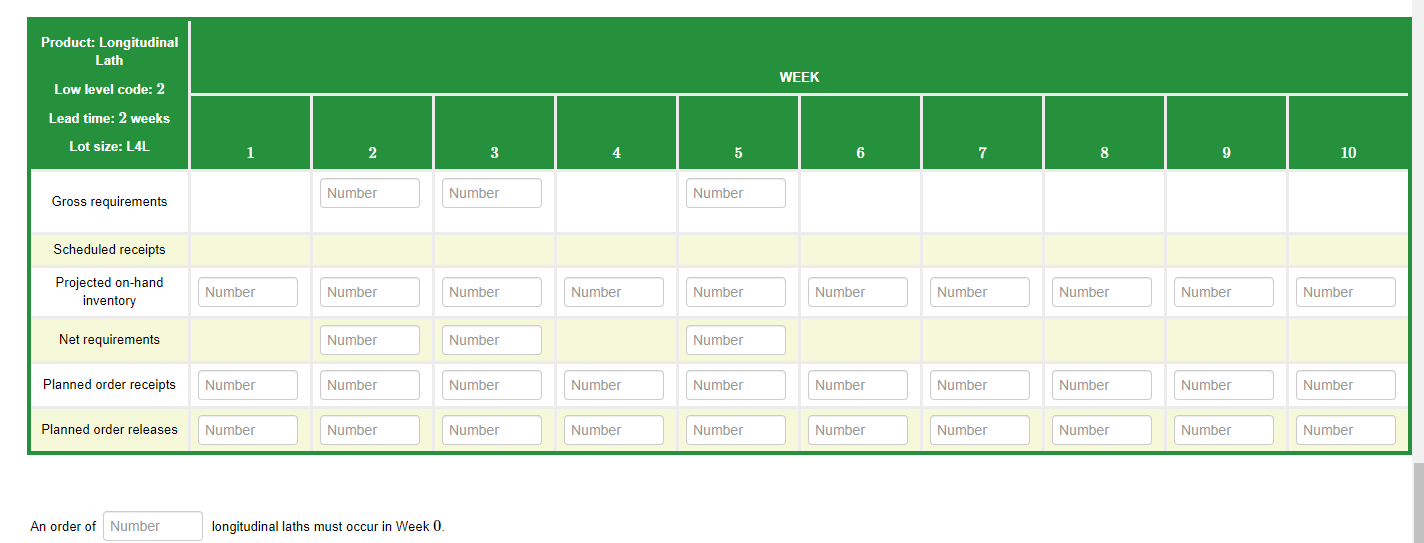Click Planned order receipts field, week 6
The image size is (1424, 543).
coord(858,385)
